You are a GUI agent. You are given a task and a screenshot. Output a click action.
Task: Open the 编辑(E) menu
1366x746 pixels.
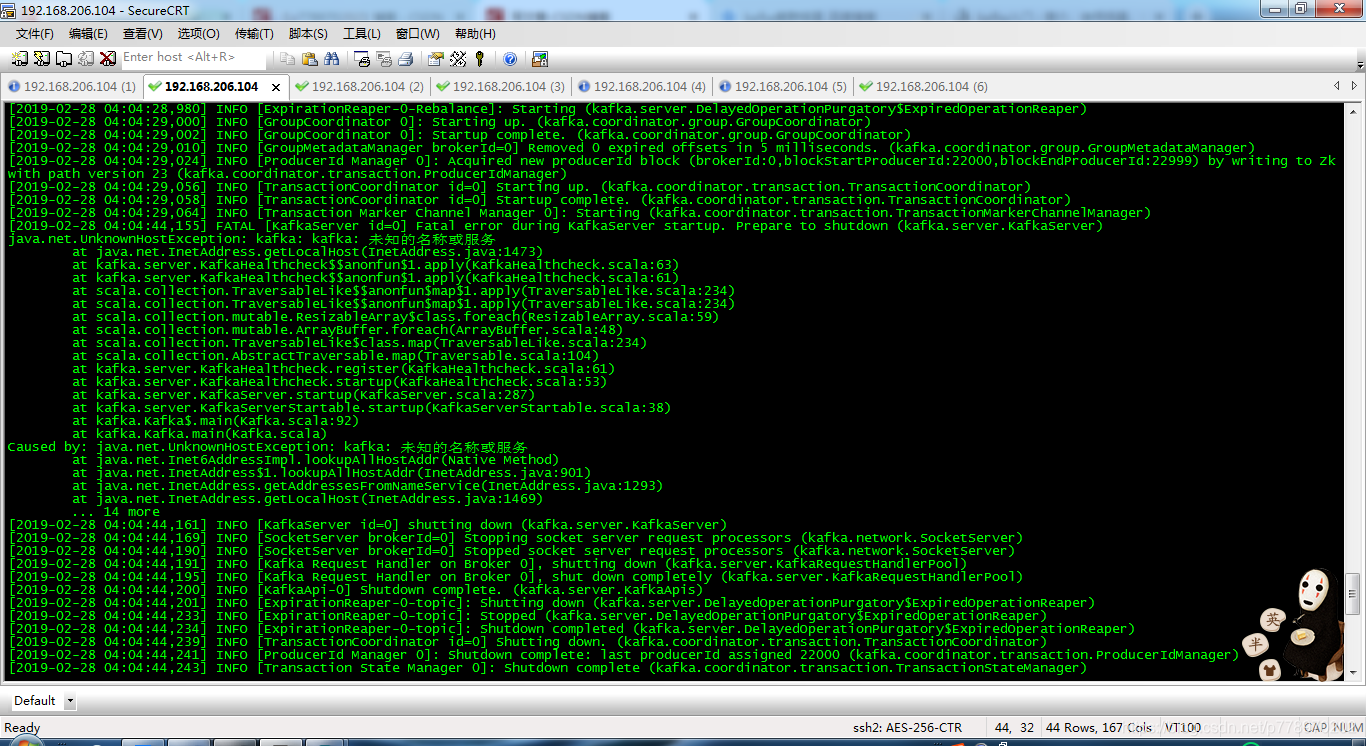tap(88, 34)
